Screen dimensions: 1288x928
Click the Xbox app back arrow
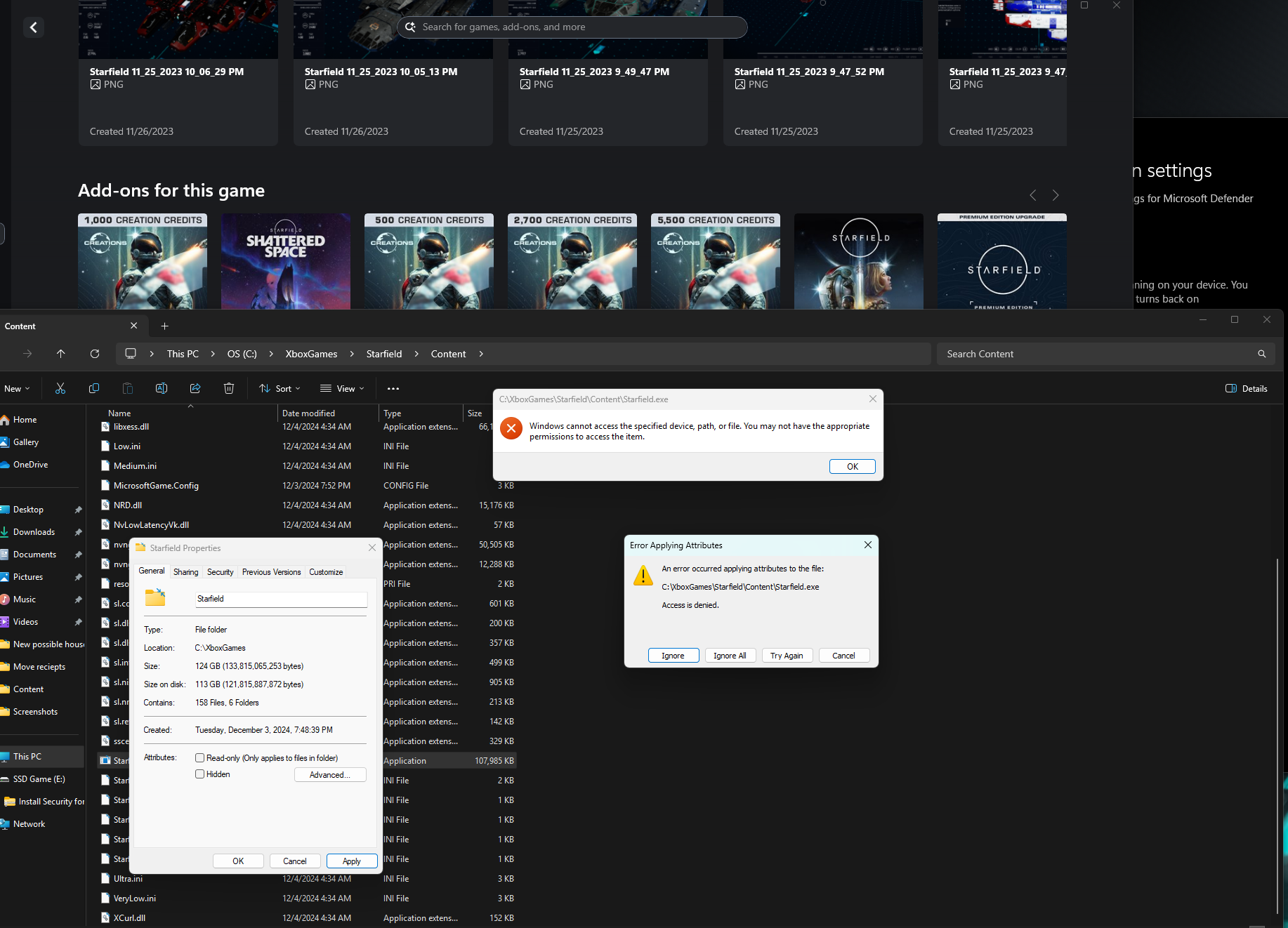(34, 27)
